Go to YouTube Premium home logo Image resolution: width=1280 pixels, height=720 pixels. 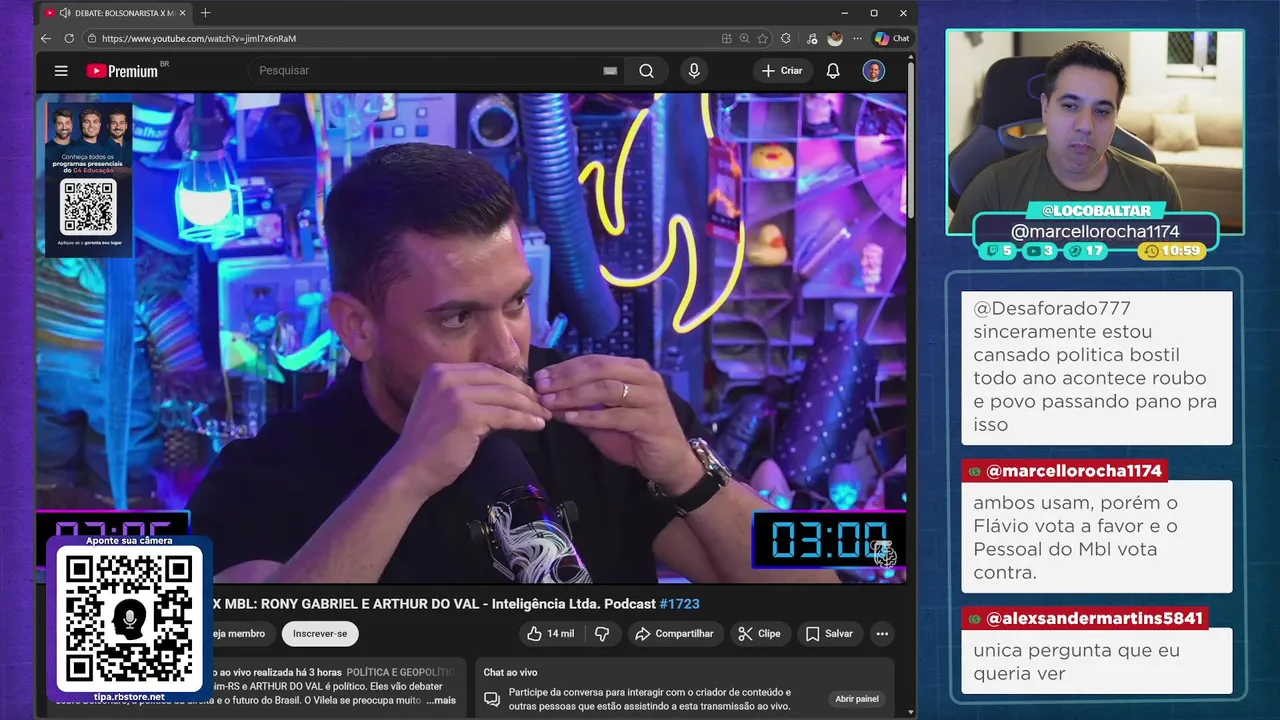tap(122, 71)
